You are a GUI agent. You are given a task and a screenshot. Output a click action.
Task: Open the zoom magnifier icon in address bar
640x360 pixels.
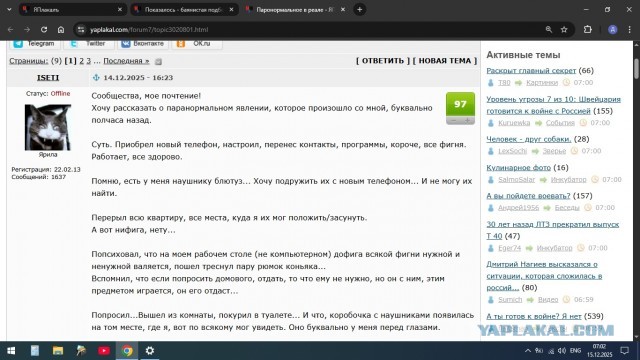549,29
